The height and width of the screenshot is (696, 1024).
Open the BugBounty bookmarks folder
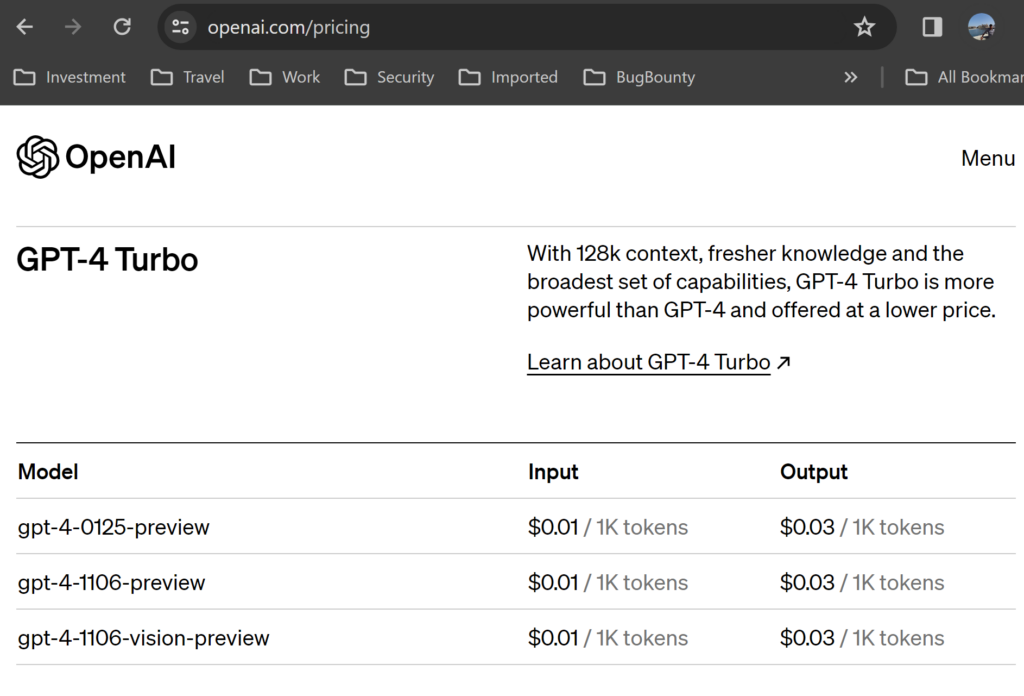click(x=639, y=77)
